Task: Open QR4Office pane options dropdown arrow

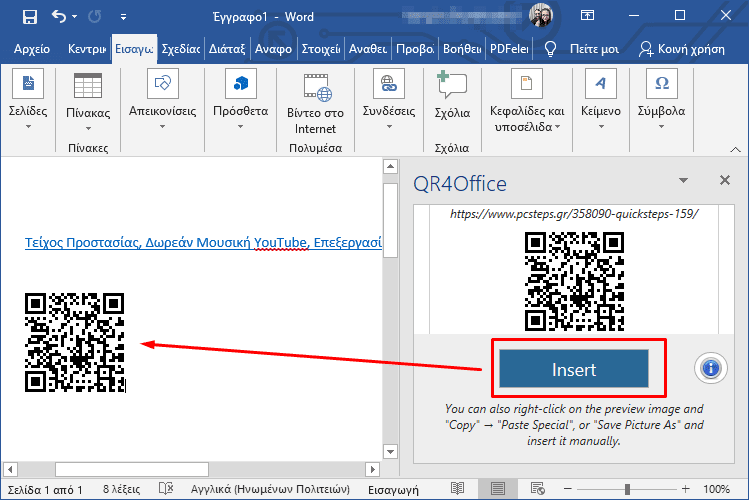Action: 683,180
